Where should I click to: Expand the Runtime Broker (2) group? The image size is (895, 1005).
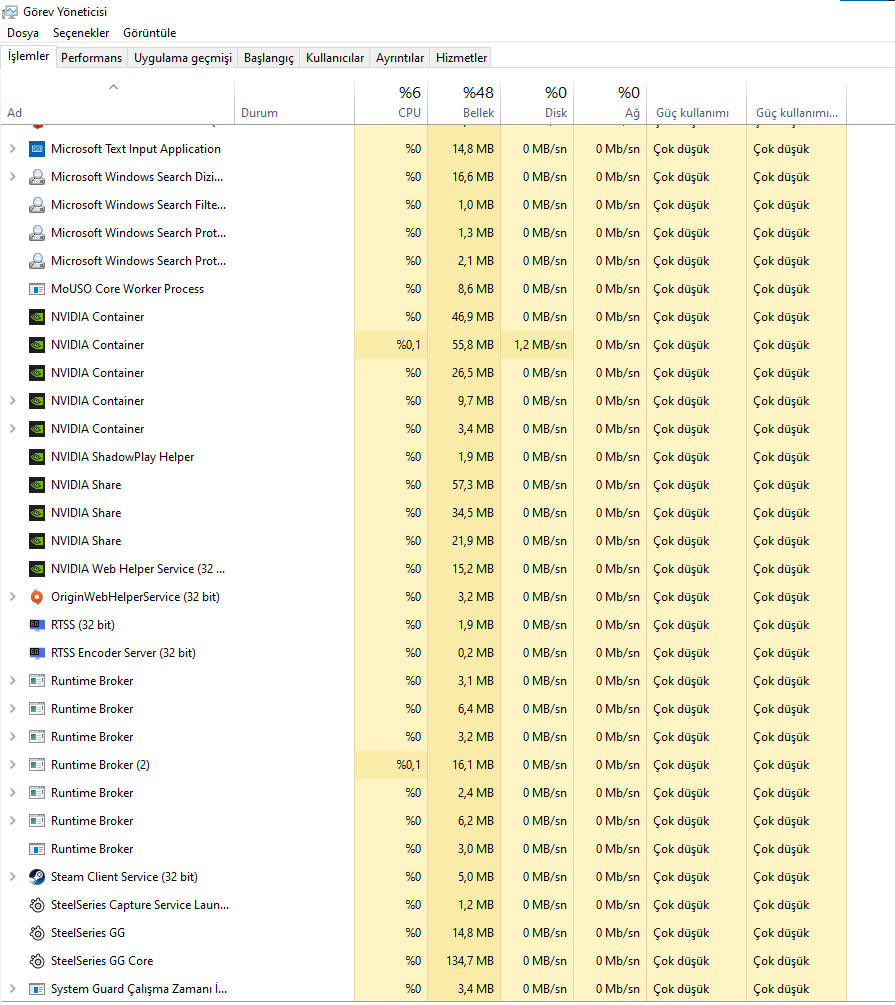click(x=12, y=765)
